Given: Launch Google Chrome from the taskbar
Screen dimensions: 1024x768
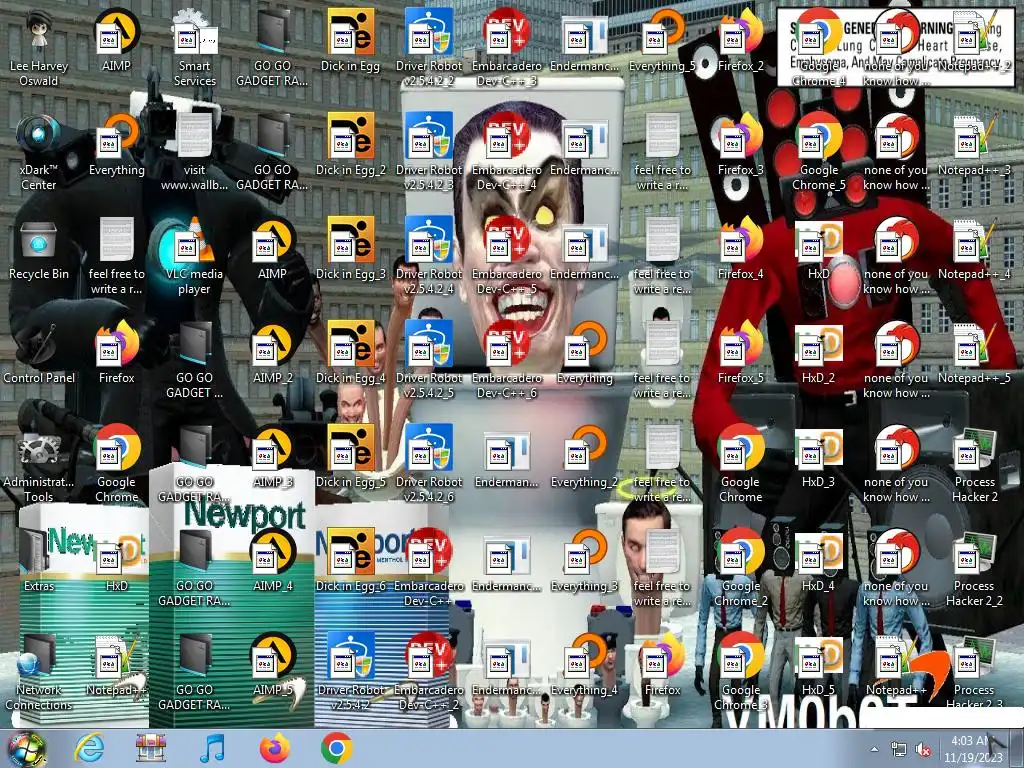Looking at the screenshot, I should coord(337,748).
